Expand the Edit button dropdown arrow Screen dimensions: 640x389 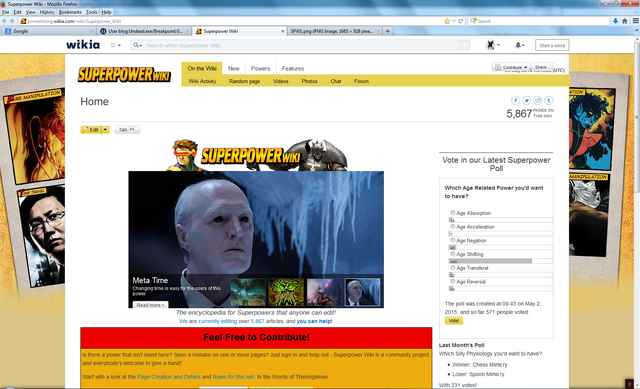pyautogui.click(x=105, y=130)
